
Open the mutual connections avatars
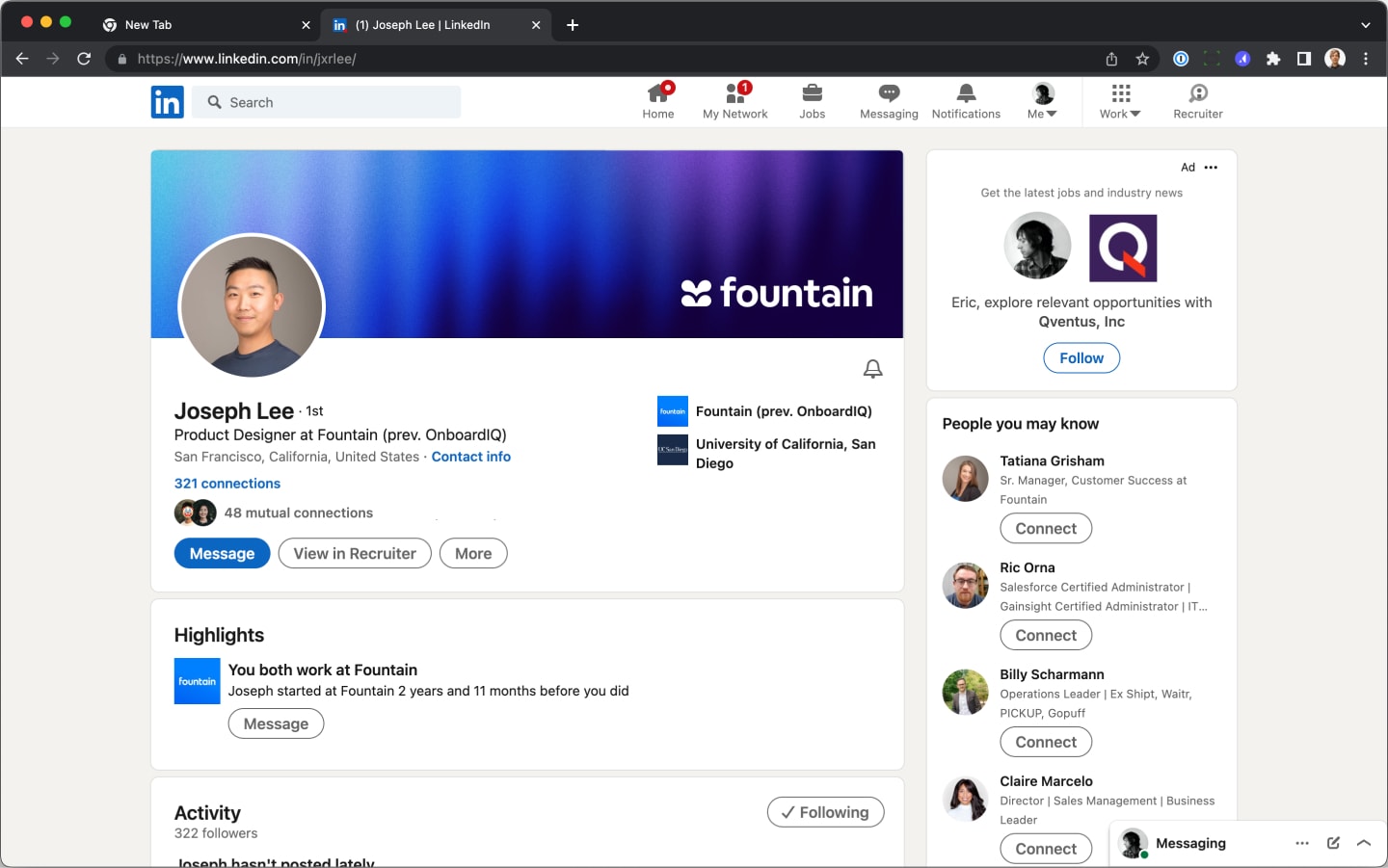click(x=196, y=513)
